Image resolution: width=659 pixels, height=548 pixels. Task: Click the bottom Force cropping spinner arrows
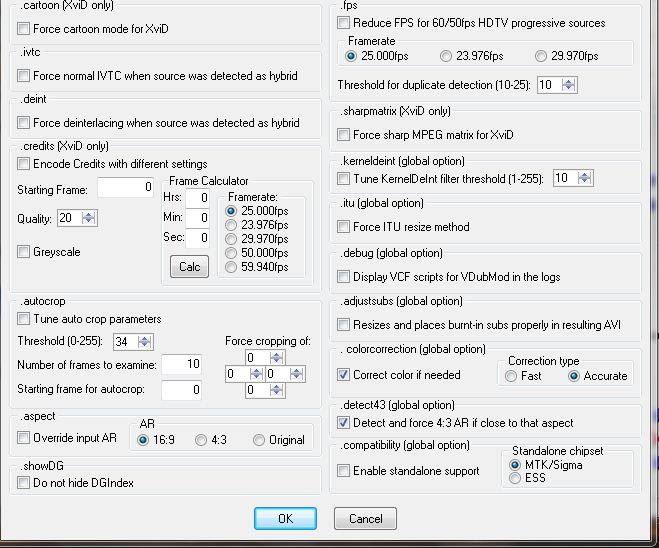pos(277,390)
